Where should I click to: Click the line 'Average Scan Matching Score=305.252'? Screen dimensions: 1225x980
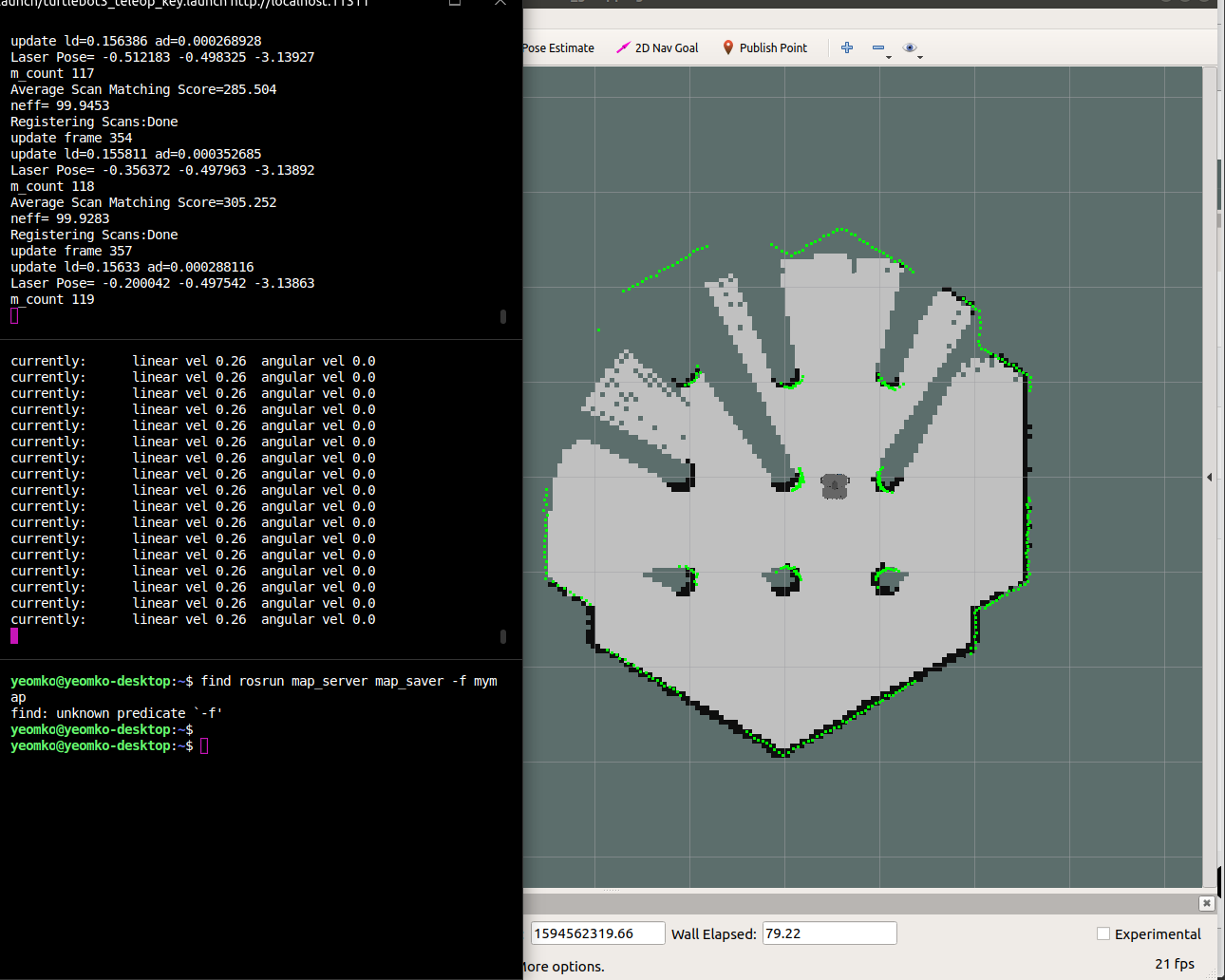pyautogui.click(x=143, y=202)
